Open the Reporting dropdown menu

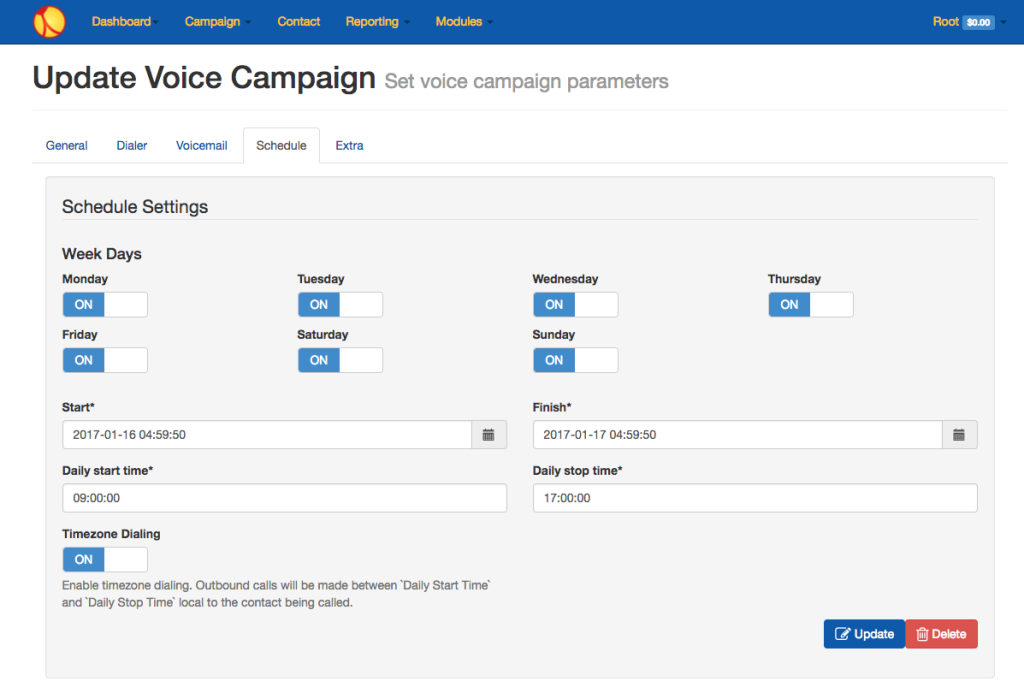point(377,22)
